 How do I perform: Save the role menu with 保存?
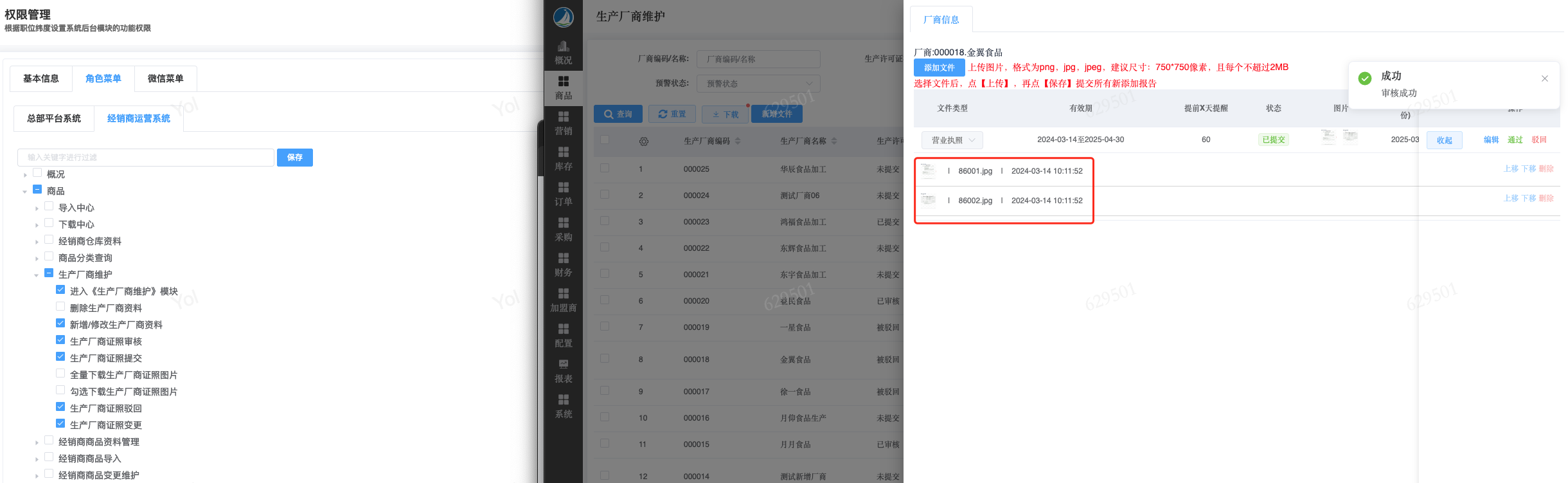(295, 158)
